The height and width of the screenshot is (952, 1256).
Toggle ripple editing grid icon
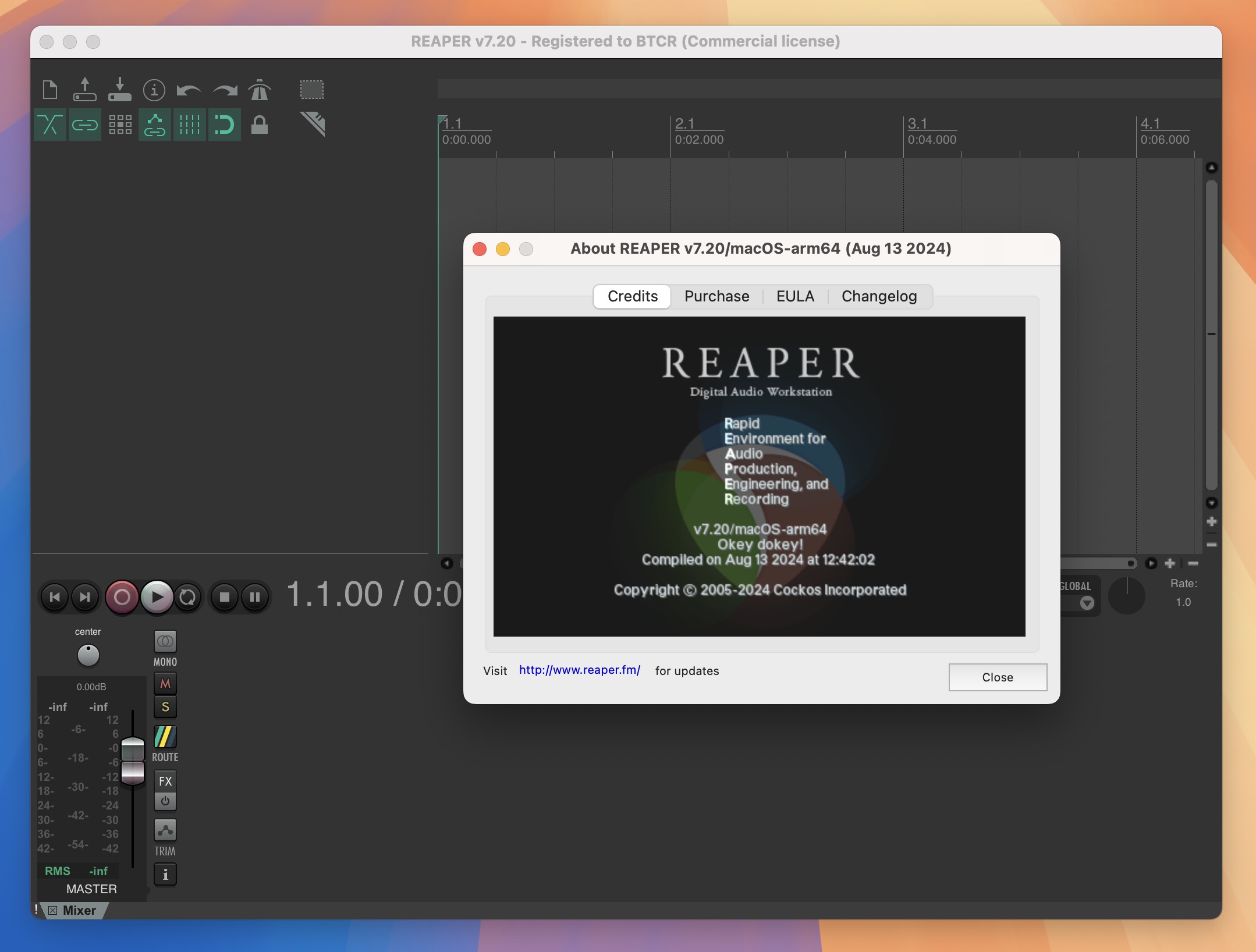[120, 125]
